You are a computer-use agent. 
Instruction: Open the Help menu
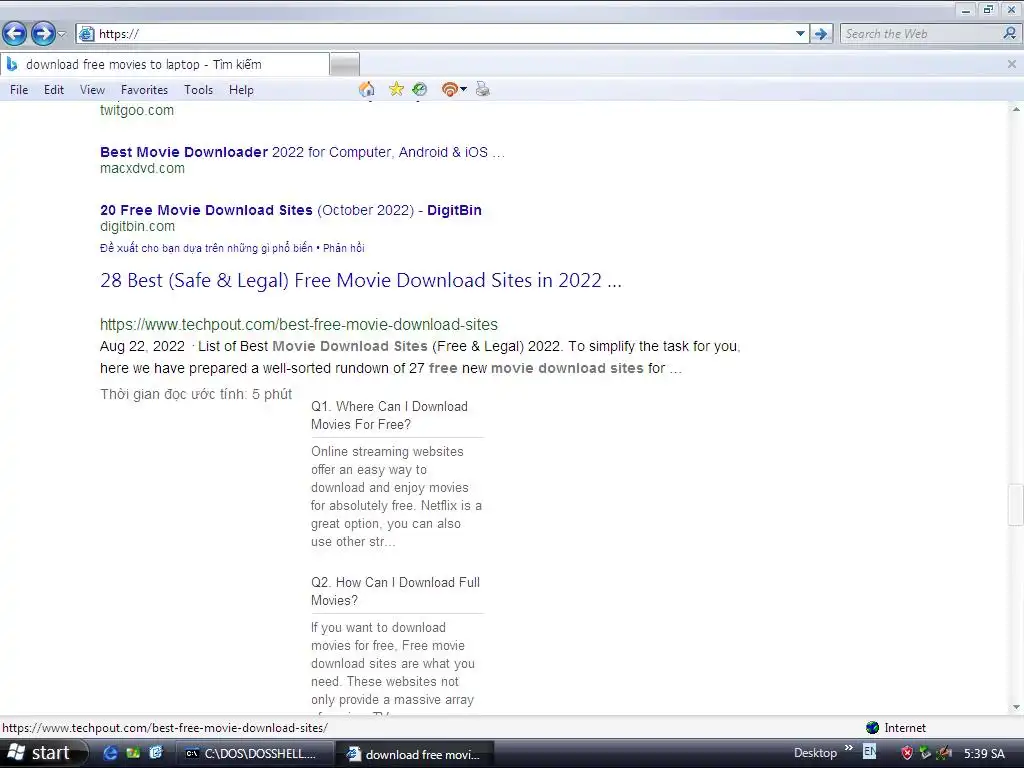[241, 90]
